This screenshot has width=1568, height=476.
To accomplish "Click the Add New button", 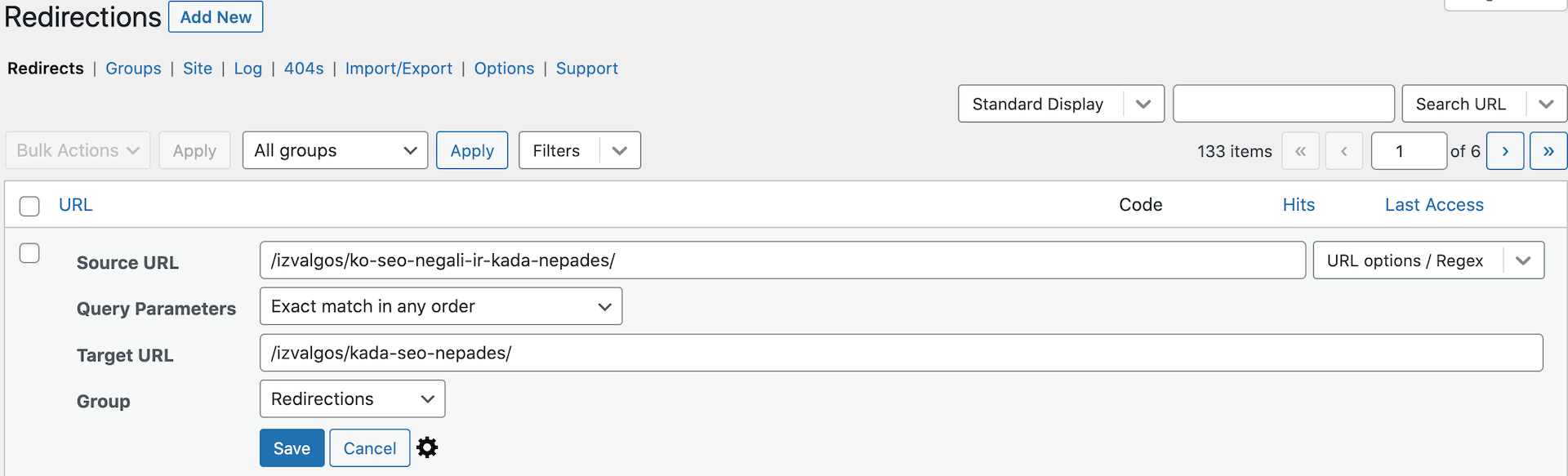I will pyautogui.click(x=215, y=16).
